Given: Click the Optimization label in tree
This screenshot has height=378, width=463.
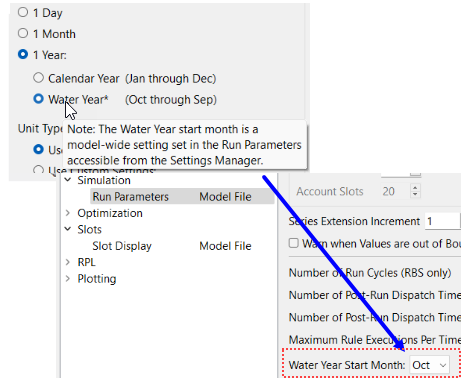Looking at the screenshot, I should point(110,213).
